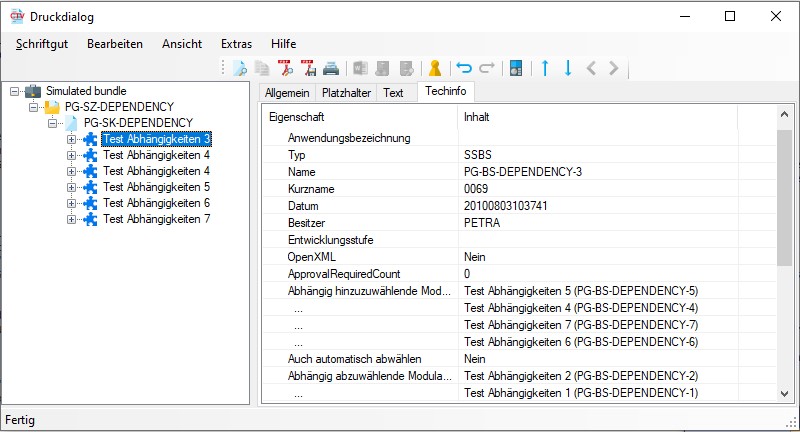Collapse the PG-SZ-DEPENDENCY folder node
Image resolution: width=800 pixels, height=432 pixels.
tap(34, 107)
